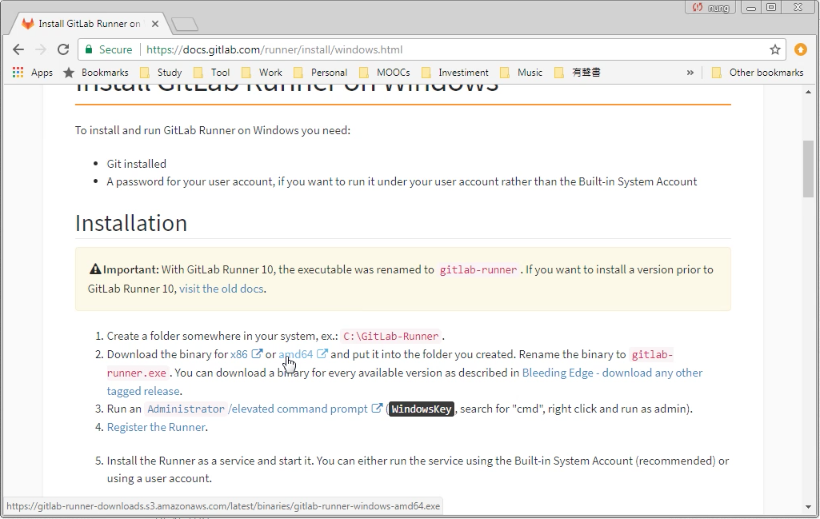The width and height of the screenshot is (820, 519).
Task: Open the Personal bookmark folder
Action: [321, 72]
